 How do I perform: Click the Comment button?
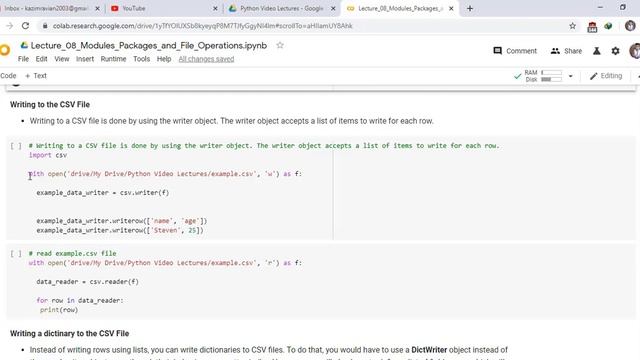pyautogui.click(x=515, y=51)
